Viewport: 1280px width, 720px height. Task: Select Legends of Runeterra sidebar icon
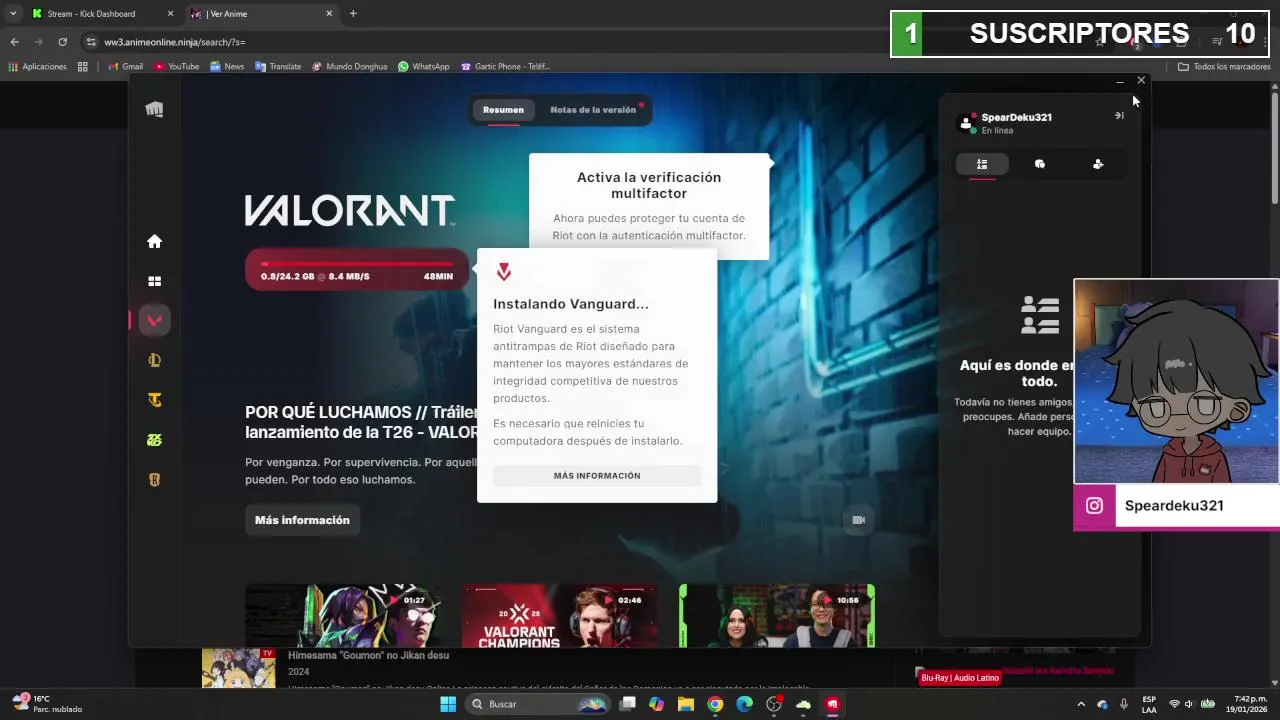point(154,479)
